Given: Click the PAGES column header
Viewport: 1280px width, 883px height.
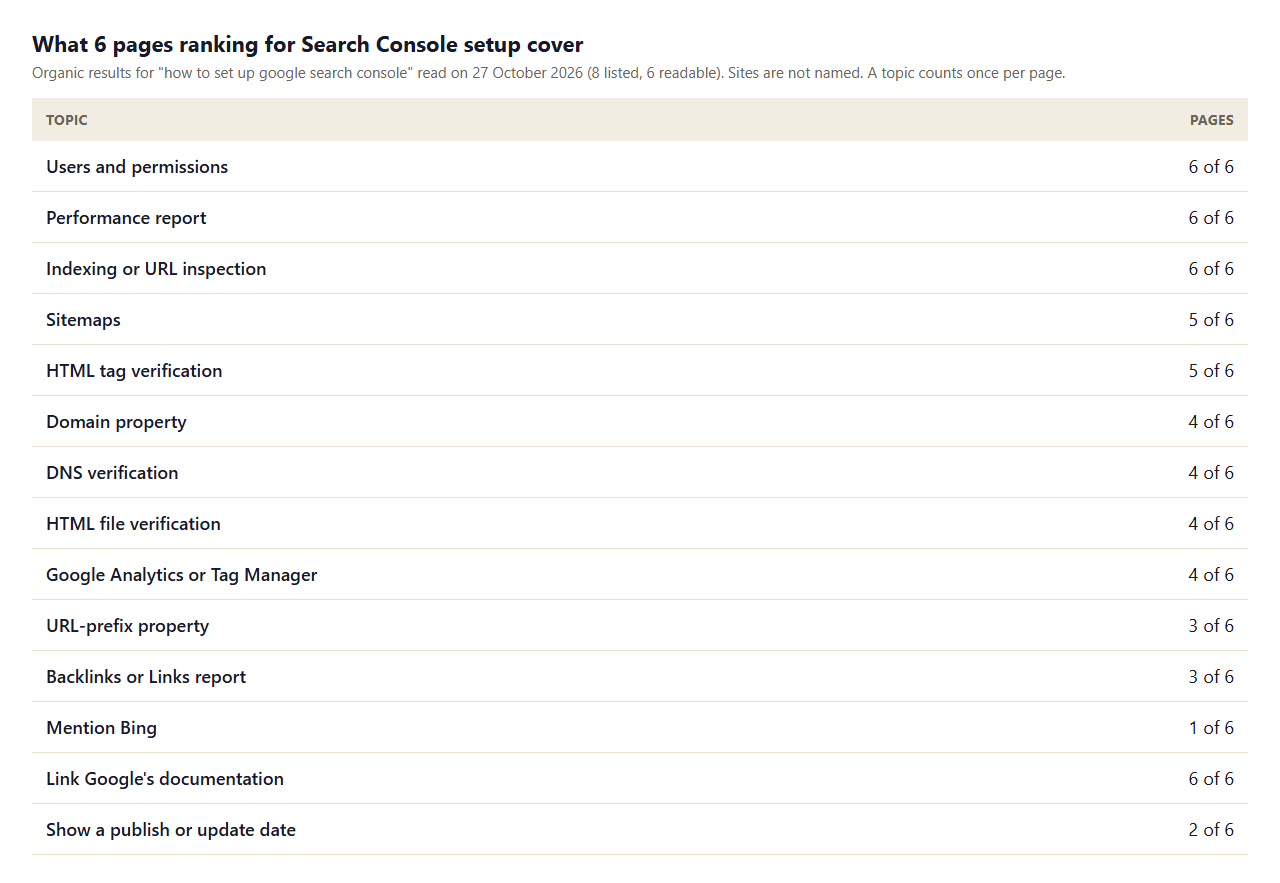Looking at the screenshot, I should click(1212, 120).
